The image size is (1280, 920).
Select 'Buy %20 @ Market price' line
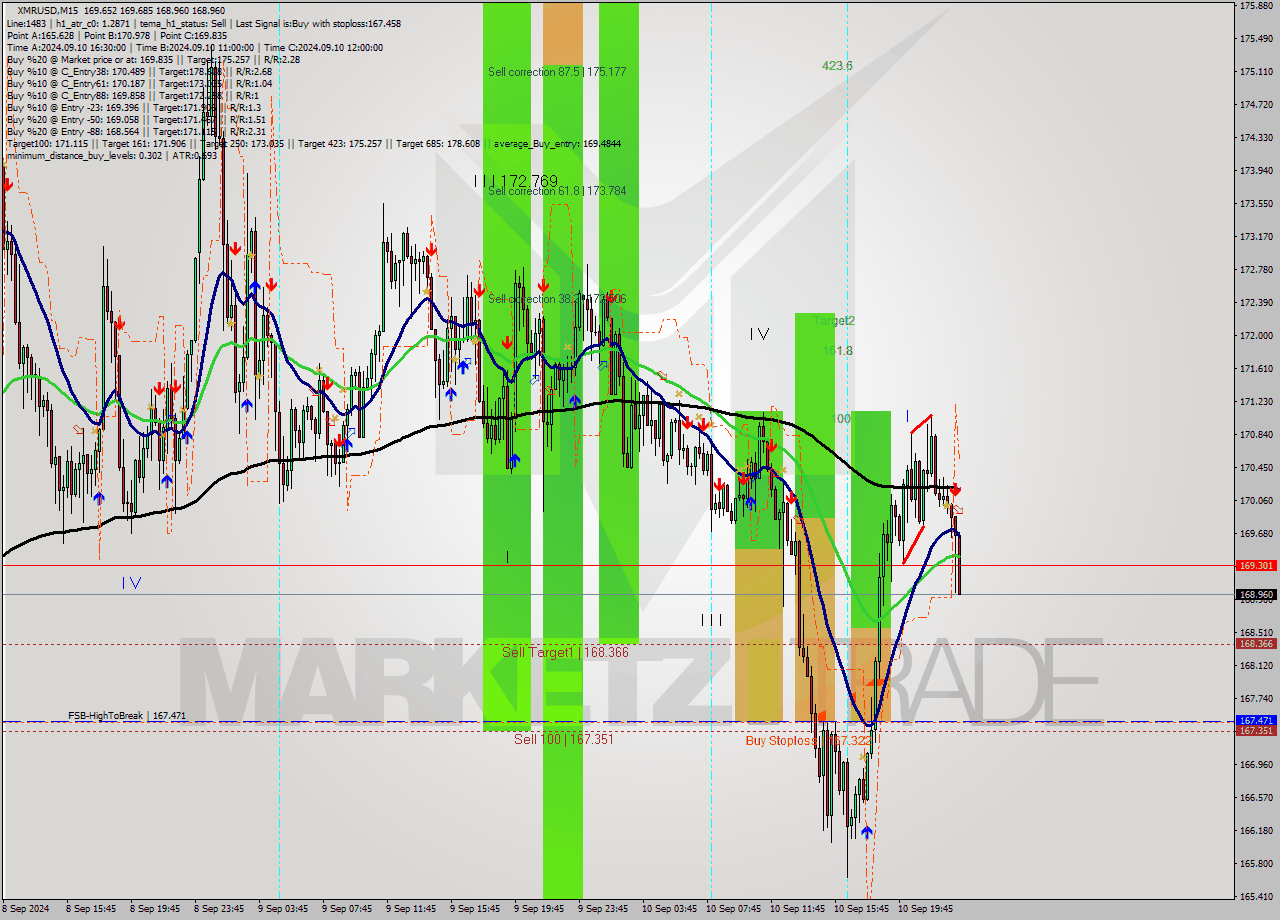(153, 59)
